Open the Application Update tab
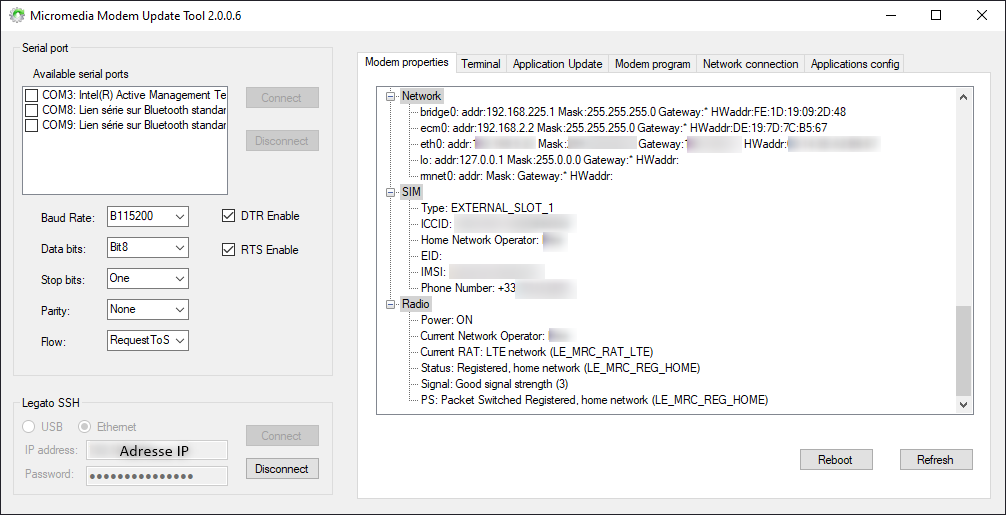The width and height of the screenshot is (1006, 515). [557, 64]
